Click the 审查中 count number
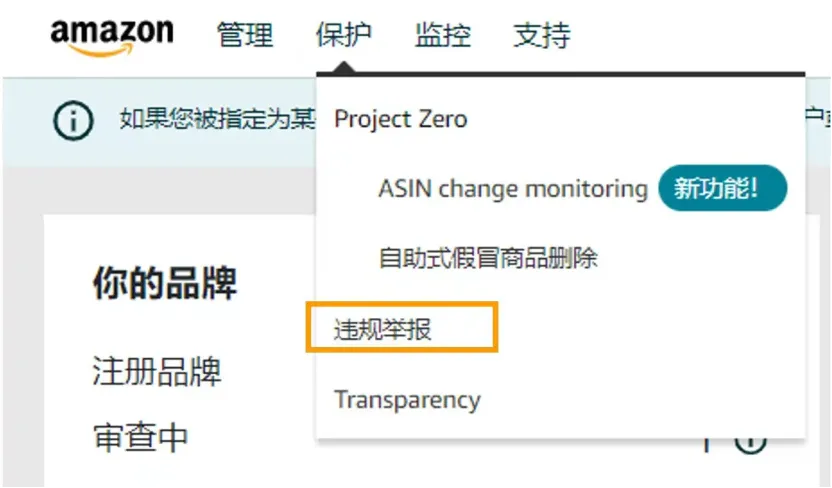 (x=706, y=441)
